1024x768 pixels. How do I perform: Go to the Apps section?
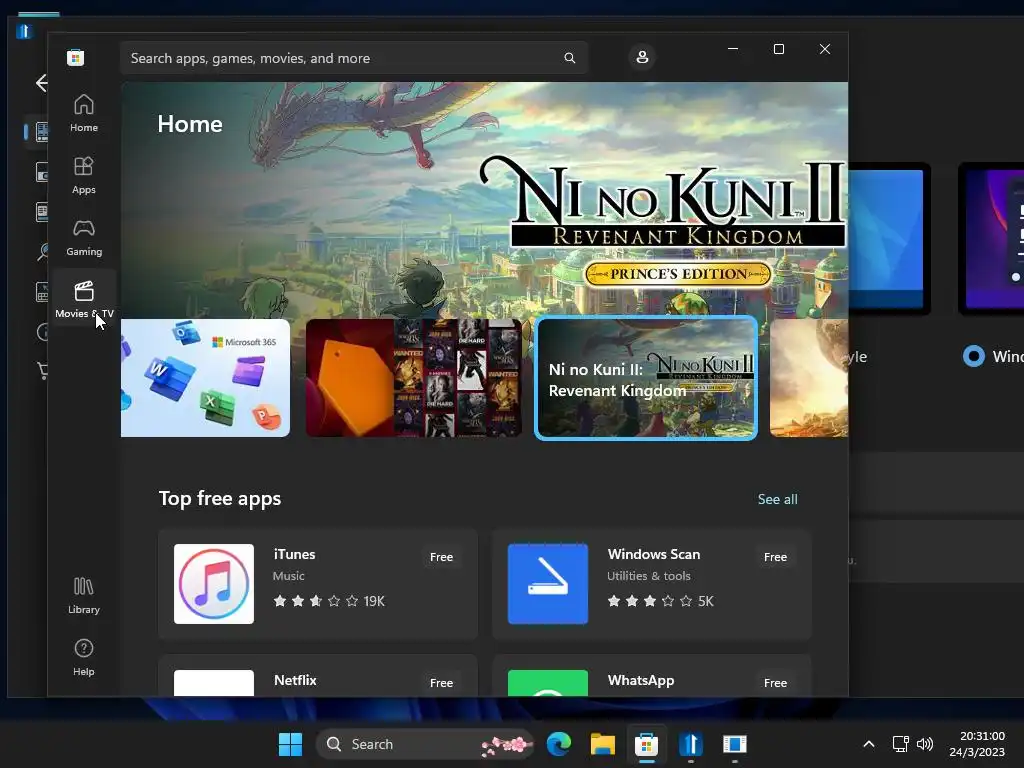[84, 176]
